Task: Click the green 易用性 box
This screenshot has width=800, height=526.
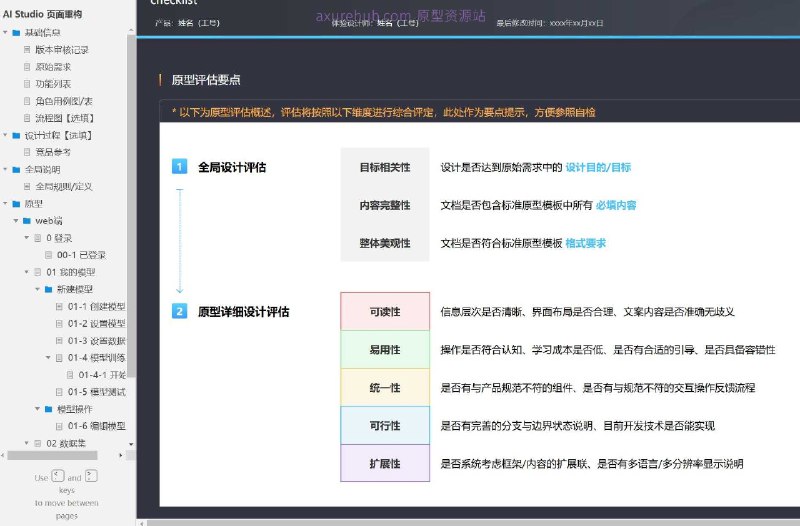Action: [385, 349]
